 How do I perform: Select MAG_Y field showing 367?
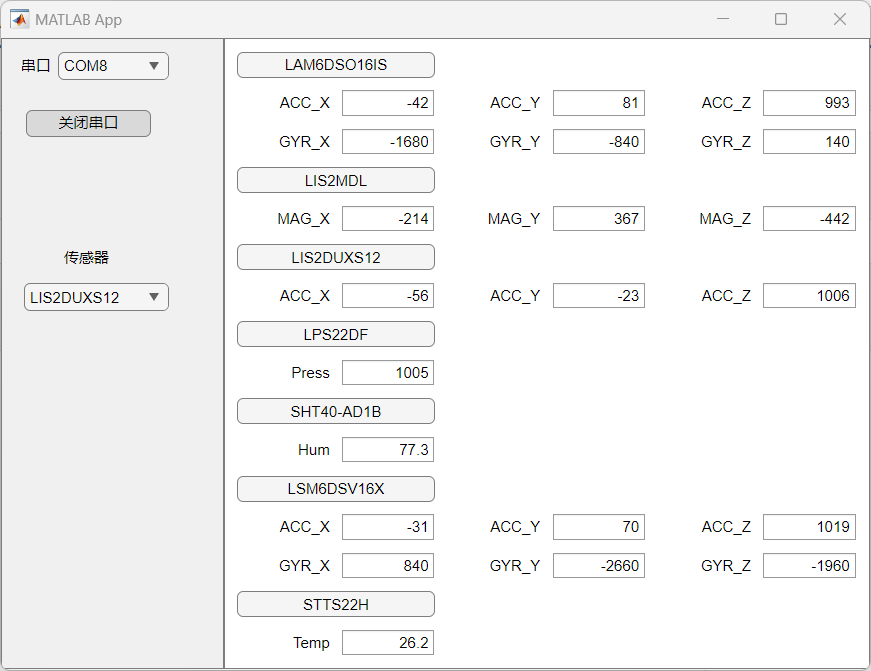[599, 219]
